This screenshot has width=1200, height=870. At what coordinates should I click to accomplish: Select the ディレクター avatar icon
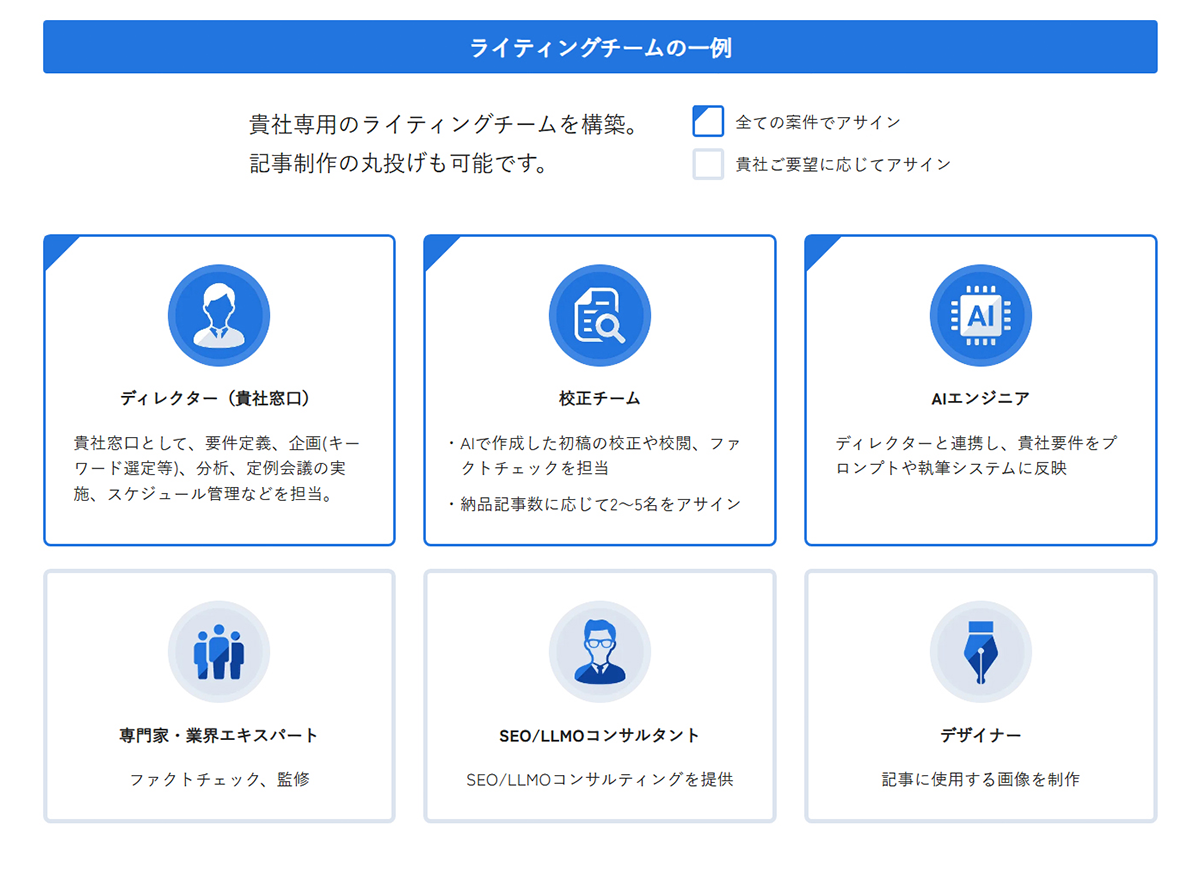(219, 314)
